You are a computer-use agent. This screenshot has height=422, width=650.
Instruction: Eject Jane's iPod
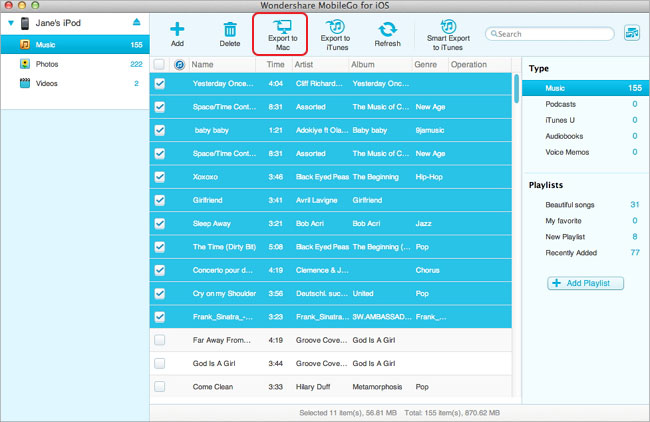click(x=136, y=22)
